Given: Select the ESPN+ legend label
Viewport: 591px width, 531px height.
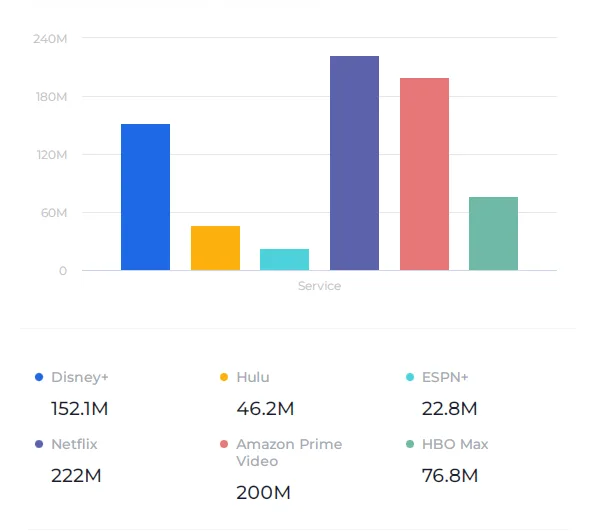Looking at the screenshot, I should coord(445,377).
